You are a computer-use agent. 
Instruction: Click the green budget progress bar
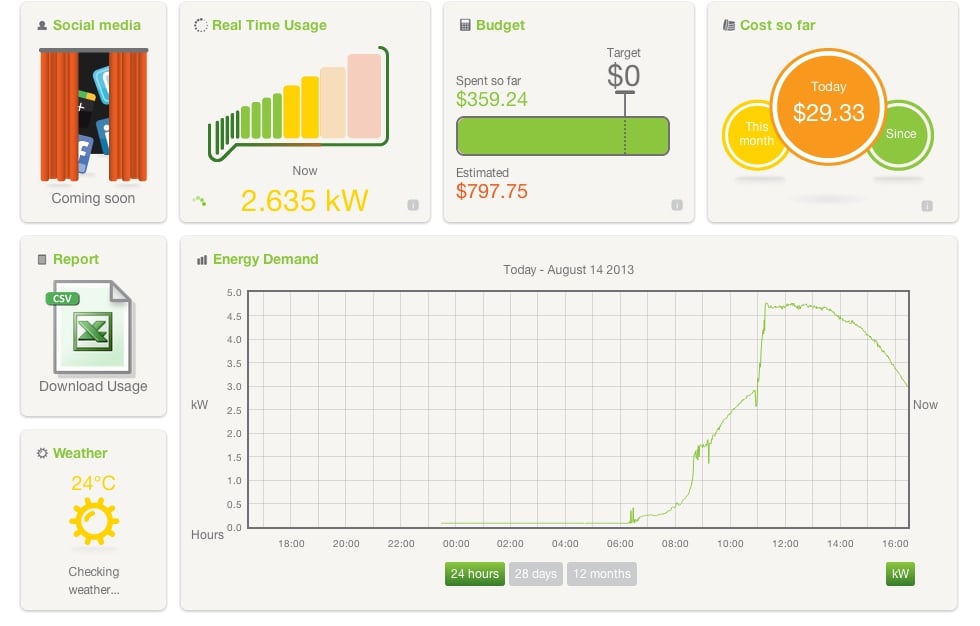click(x=562, y=136)
